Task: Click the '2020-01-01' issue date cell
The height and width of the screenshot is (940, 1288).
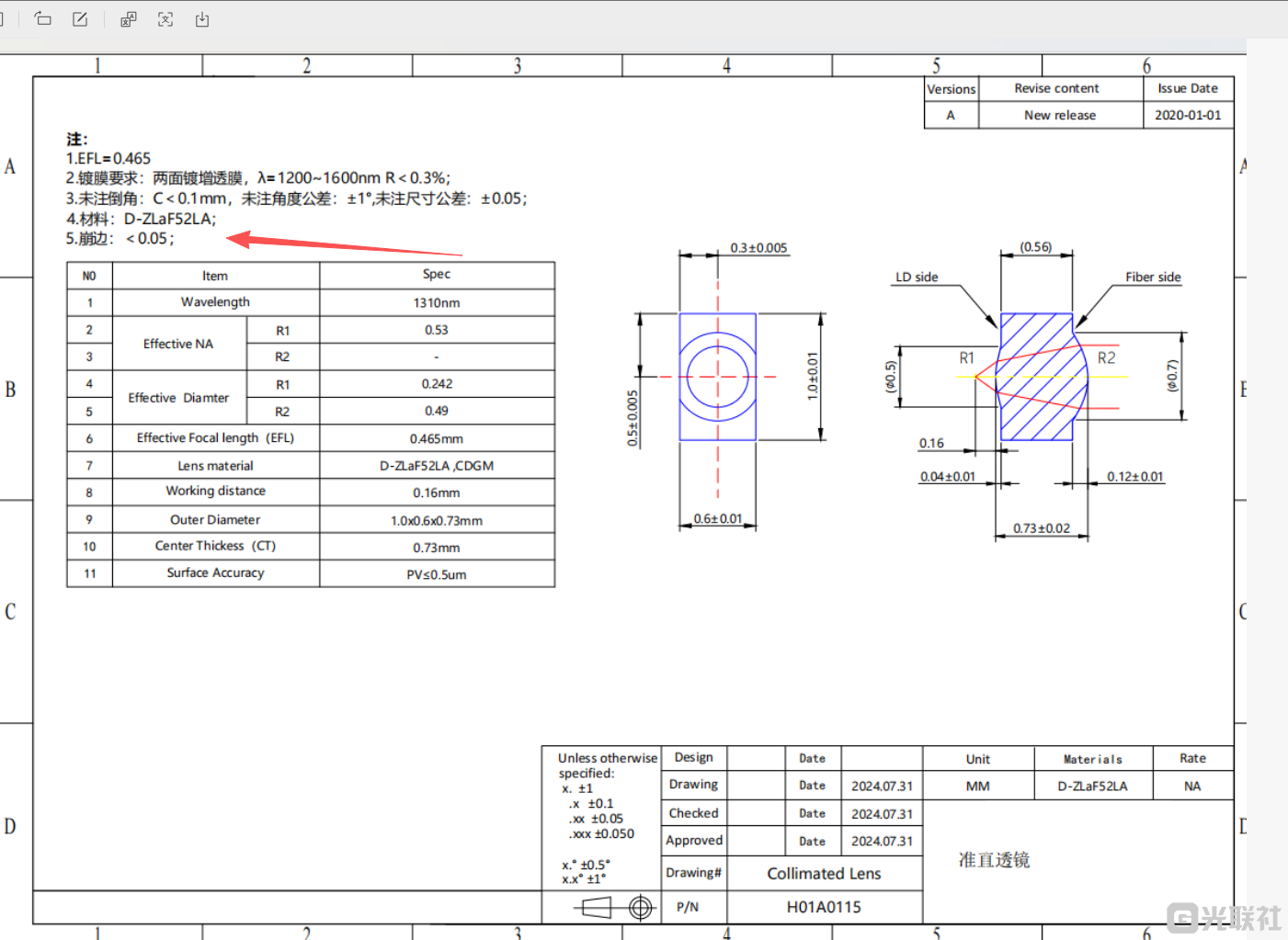Action: point(1188,116)
